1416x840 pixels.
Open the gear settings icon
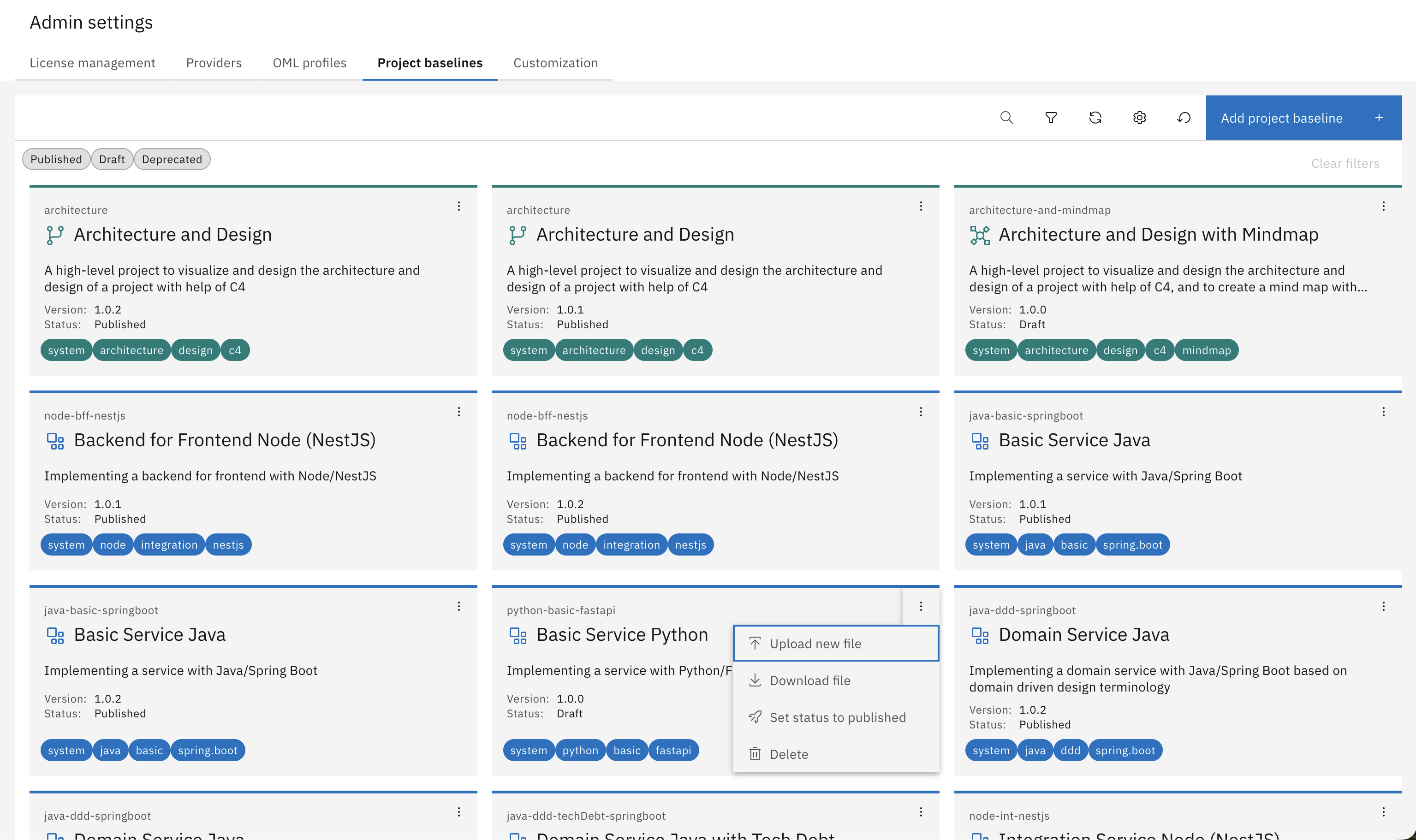1139,118
